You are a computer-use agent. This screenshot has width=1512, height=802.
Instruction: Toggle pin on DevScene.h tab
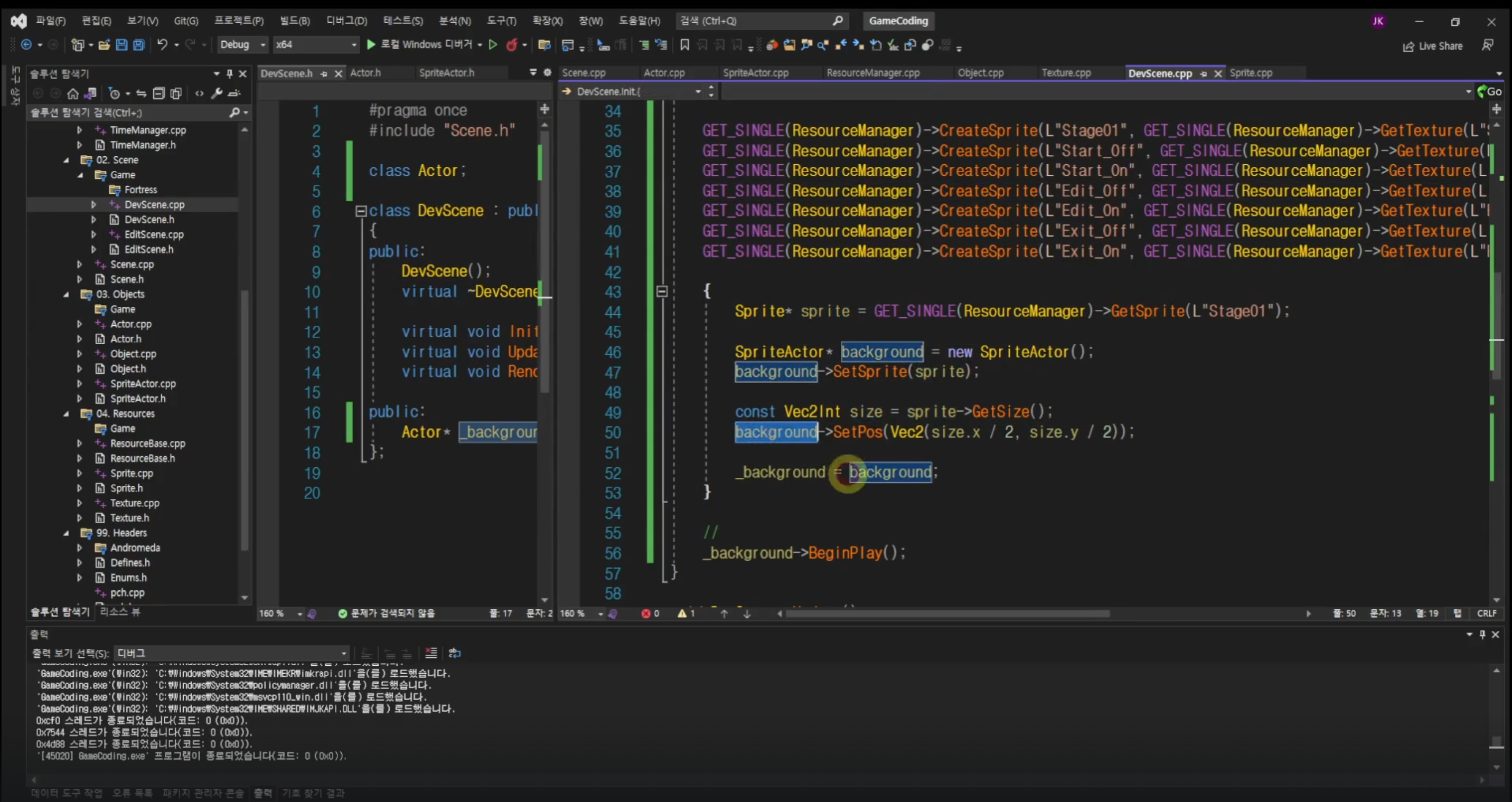coord(323,73)
